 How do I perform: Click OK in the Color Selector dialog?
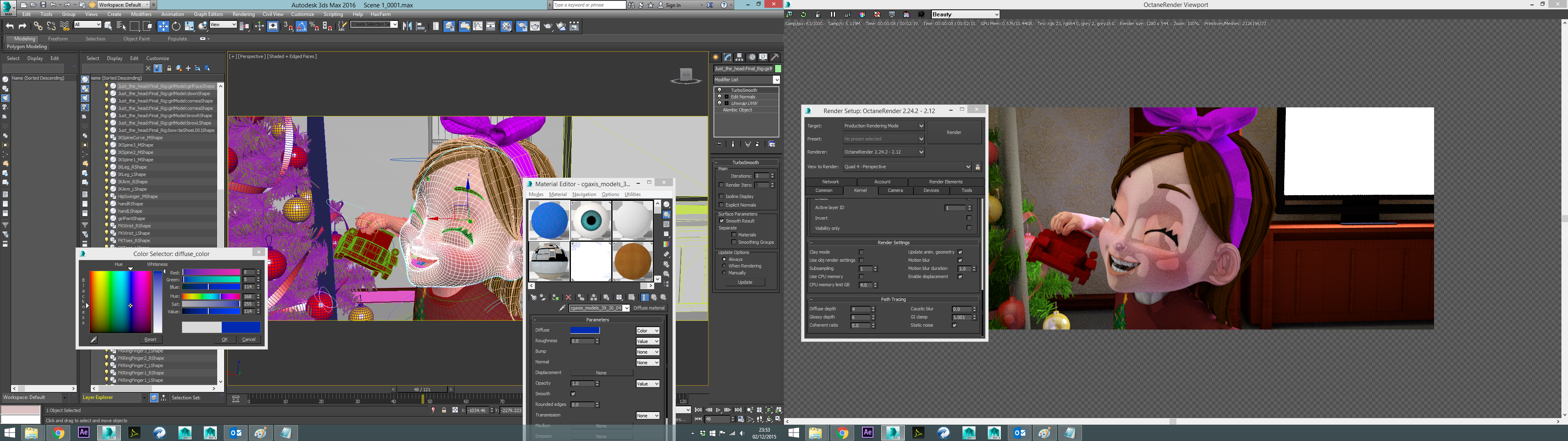[225, 339]
